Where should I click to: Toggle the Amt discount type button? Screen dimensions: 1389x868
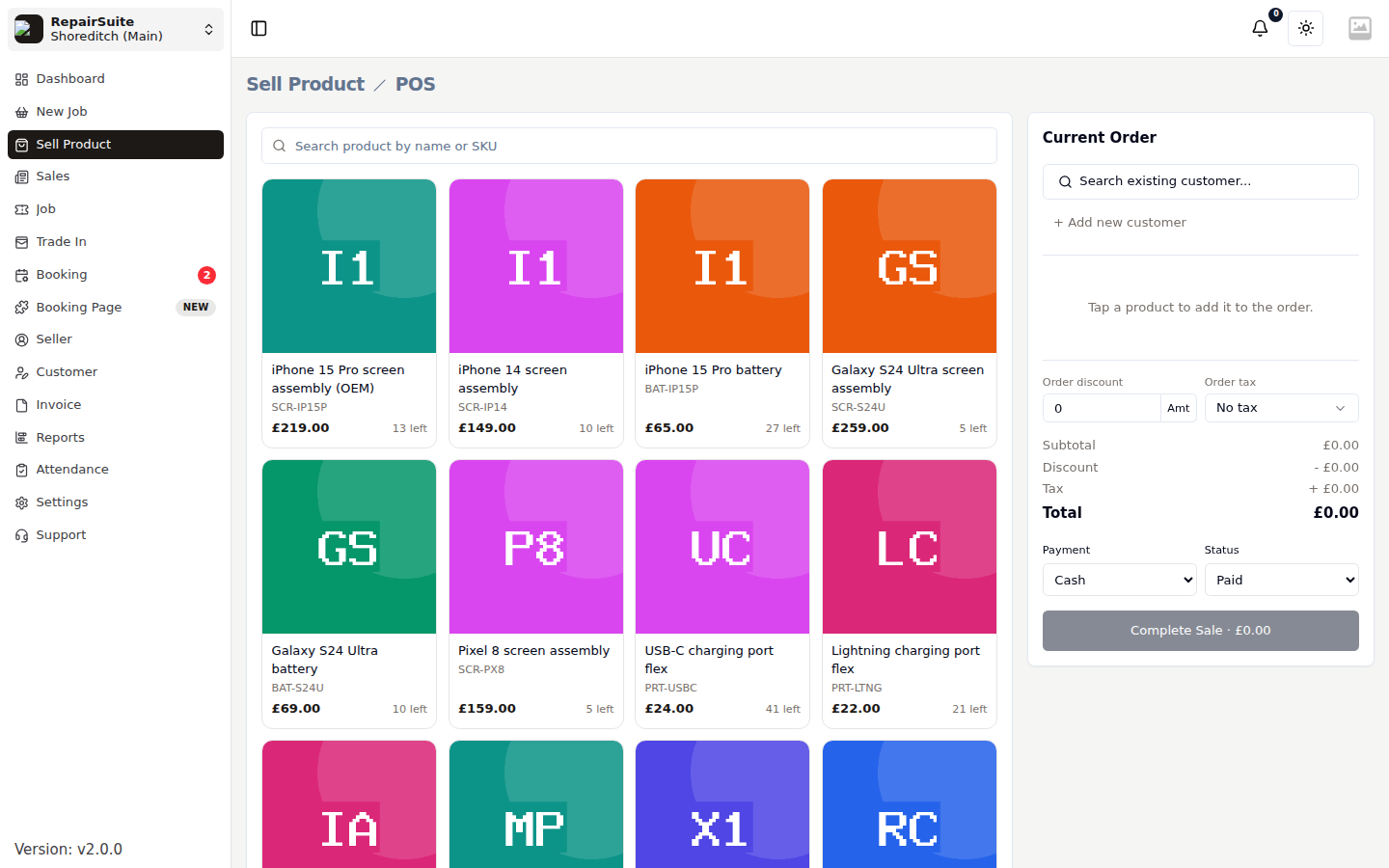pyautogui.click(x=1178, y=408)
